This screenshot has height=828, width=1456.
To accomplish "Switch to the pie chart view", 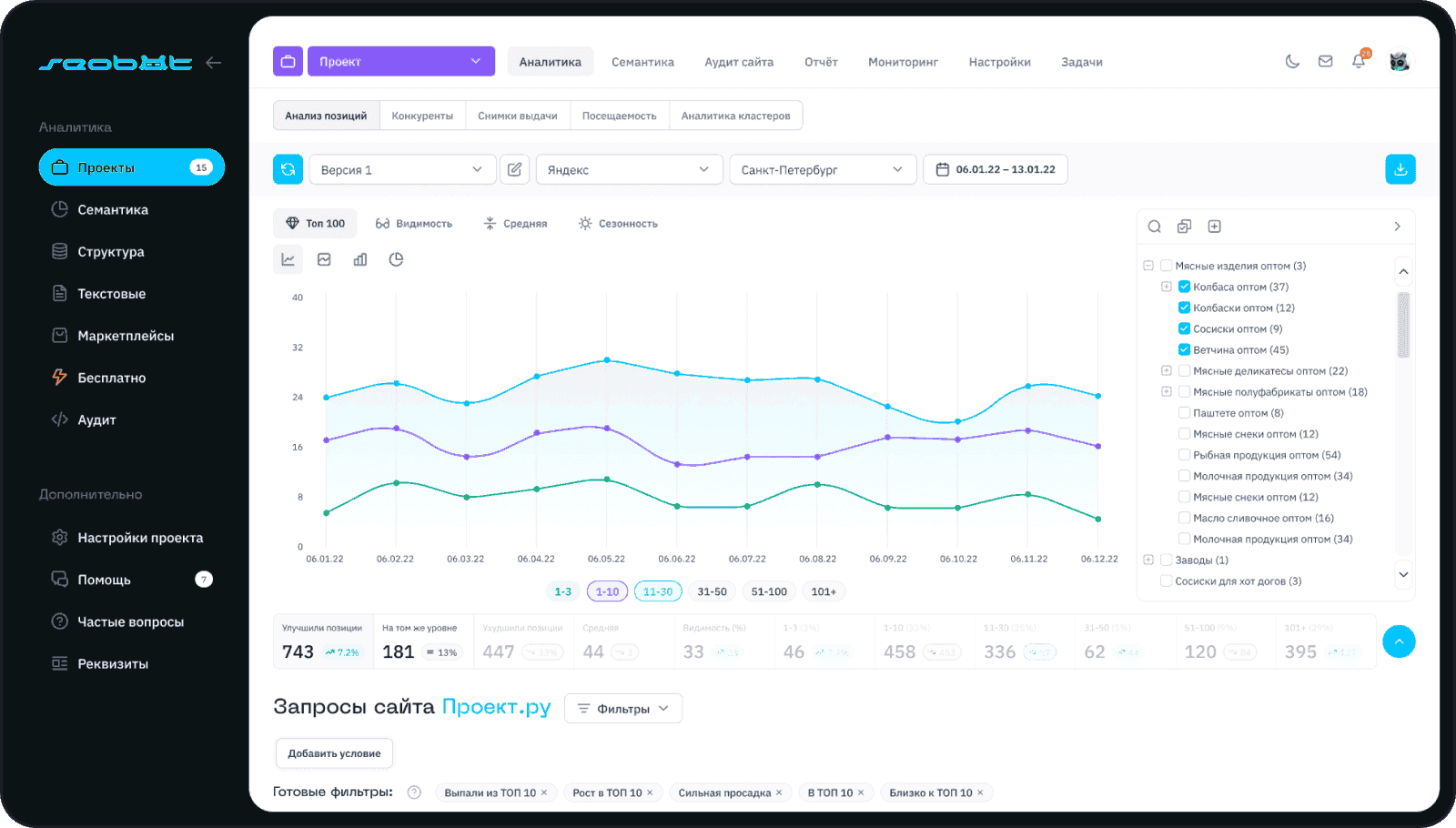I will coord(396,259).
